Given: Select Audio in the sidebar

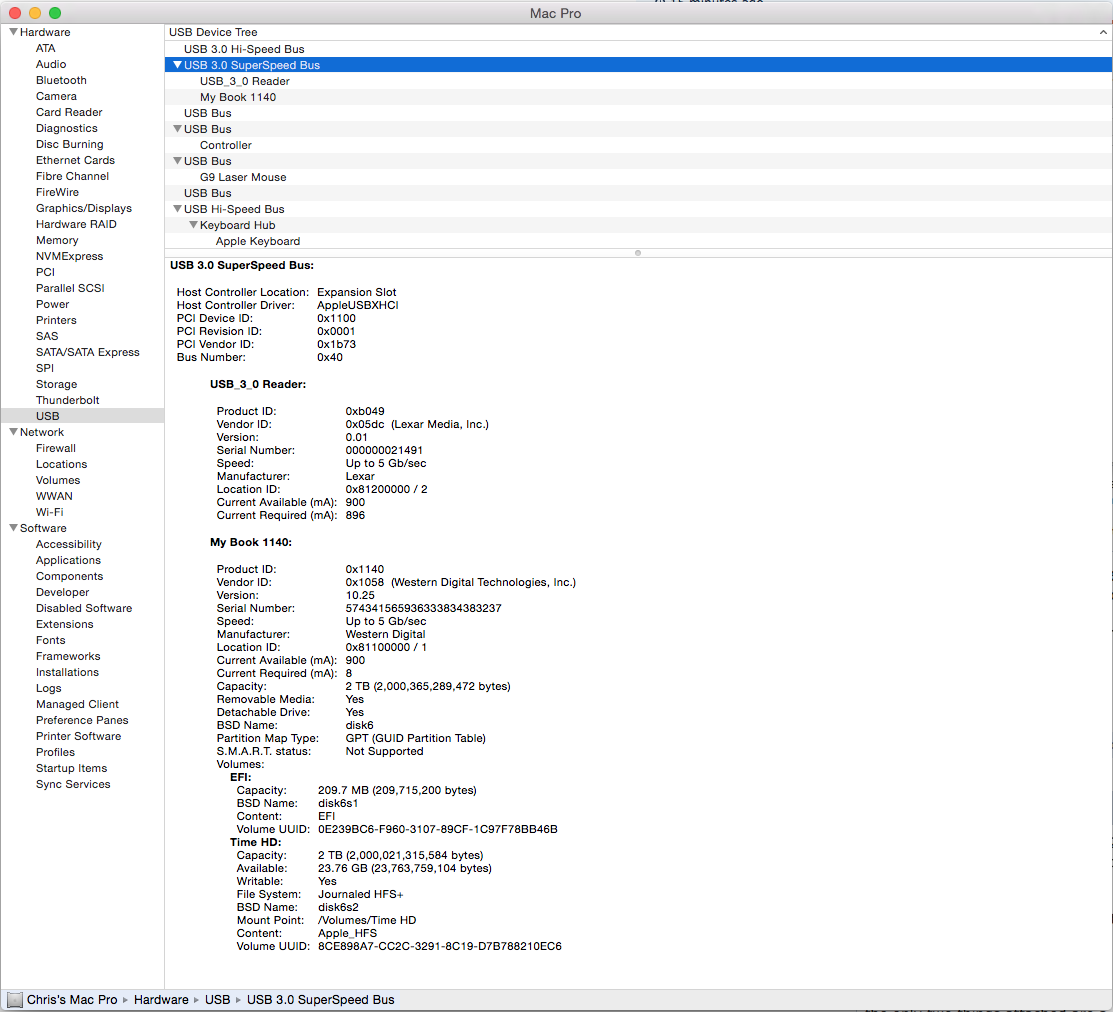Looking at the screenshot, I should (51, 64).
